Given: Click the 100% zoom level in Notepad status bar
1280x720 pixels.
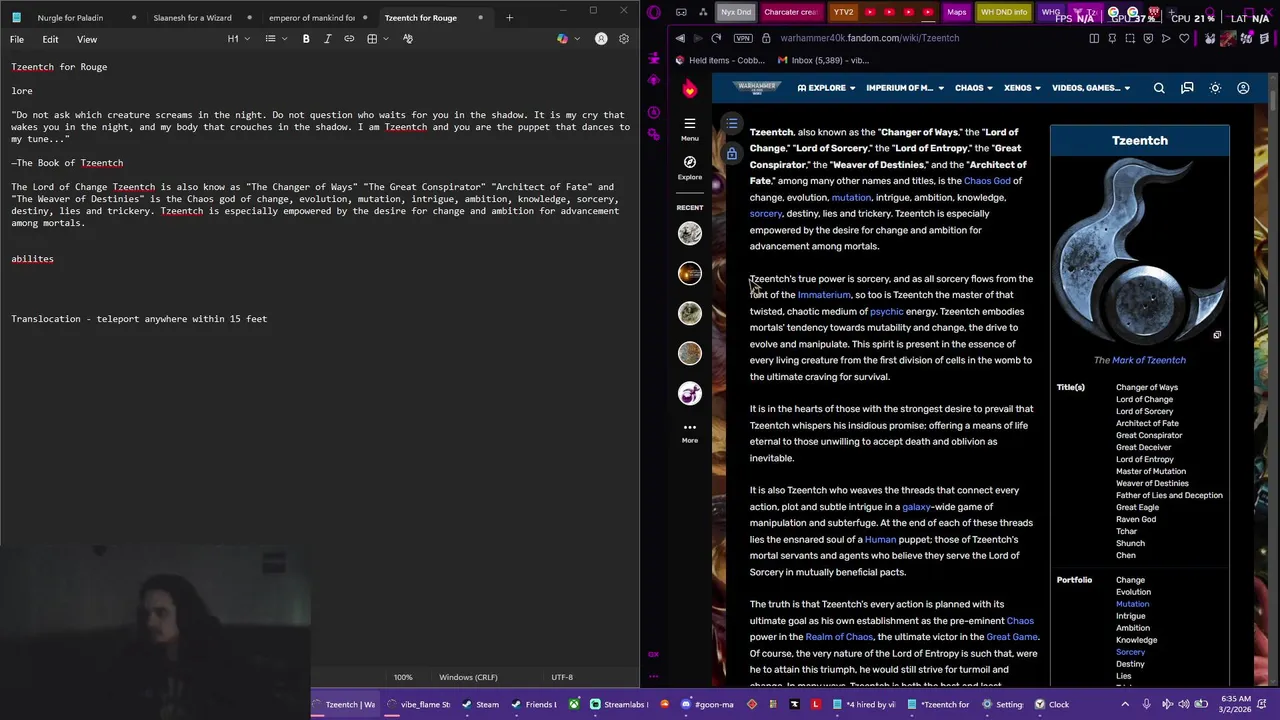Looking at the screenshot, I should (403, 677).
